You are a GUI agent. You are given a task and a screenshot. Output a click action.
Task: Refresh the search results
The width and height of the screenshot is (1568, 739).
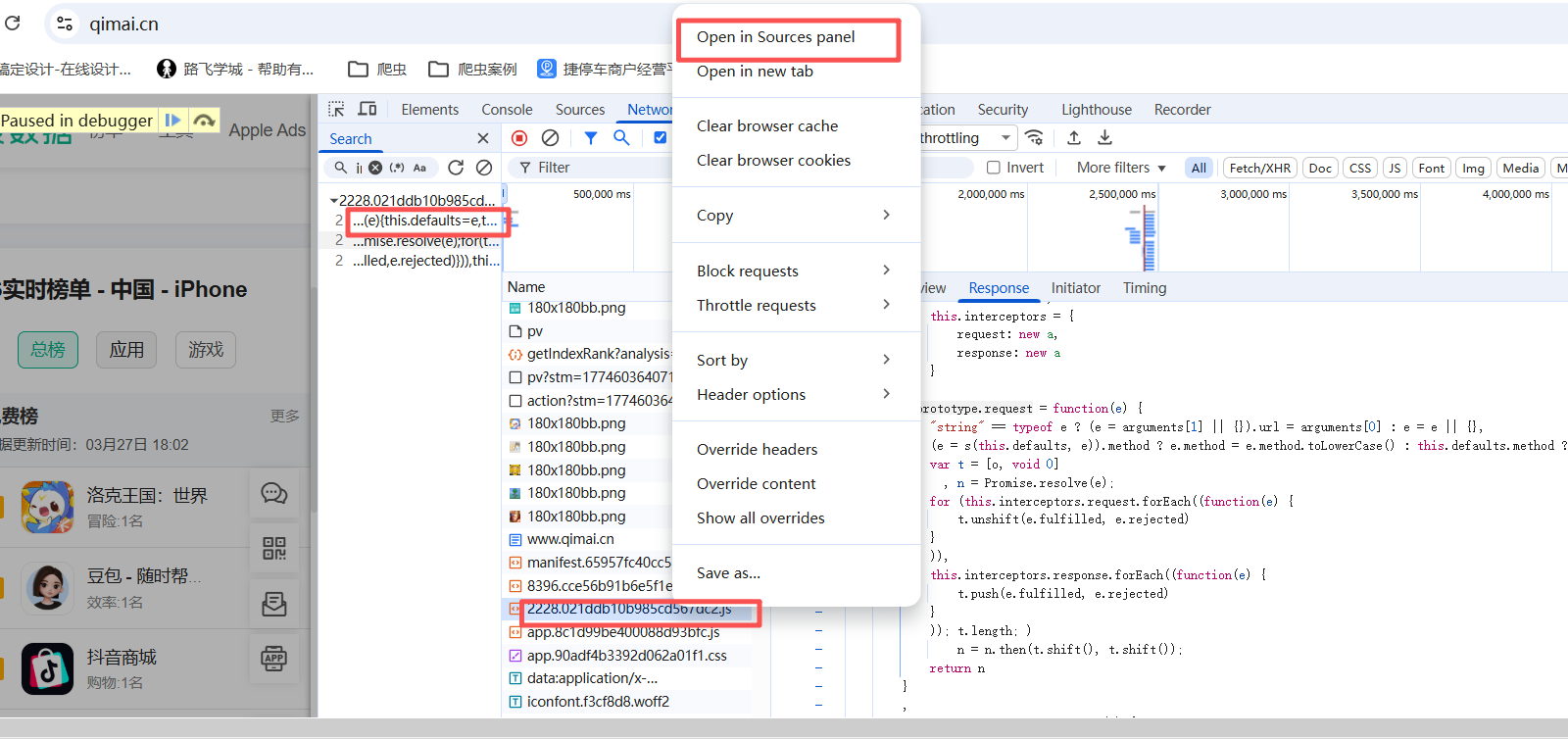click(456, 168)
